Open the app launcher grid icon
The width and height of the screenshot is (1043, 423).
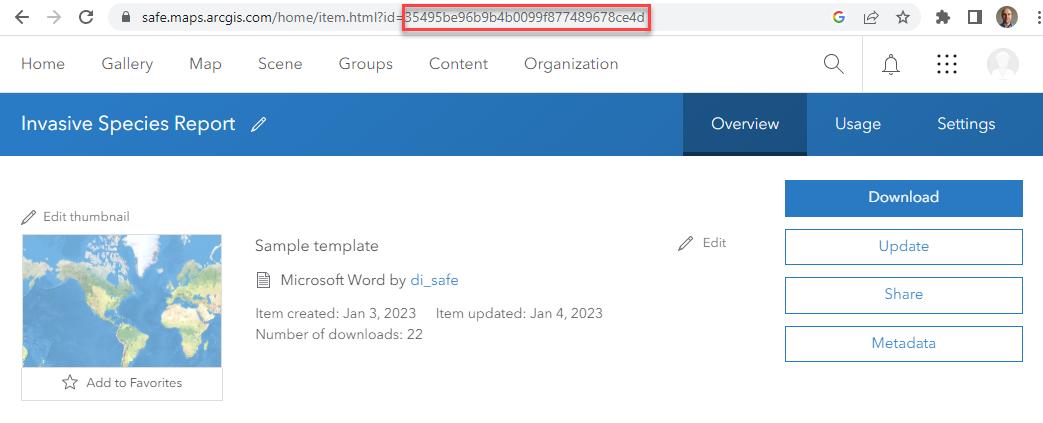947,64
